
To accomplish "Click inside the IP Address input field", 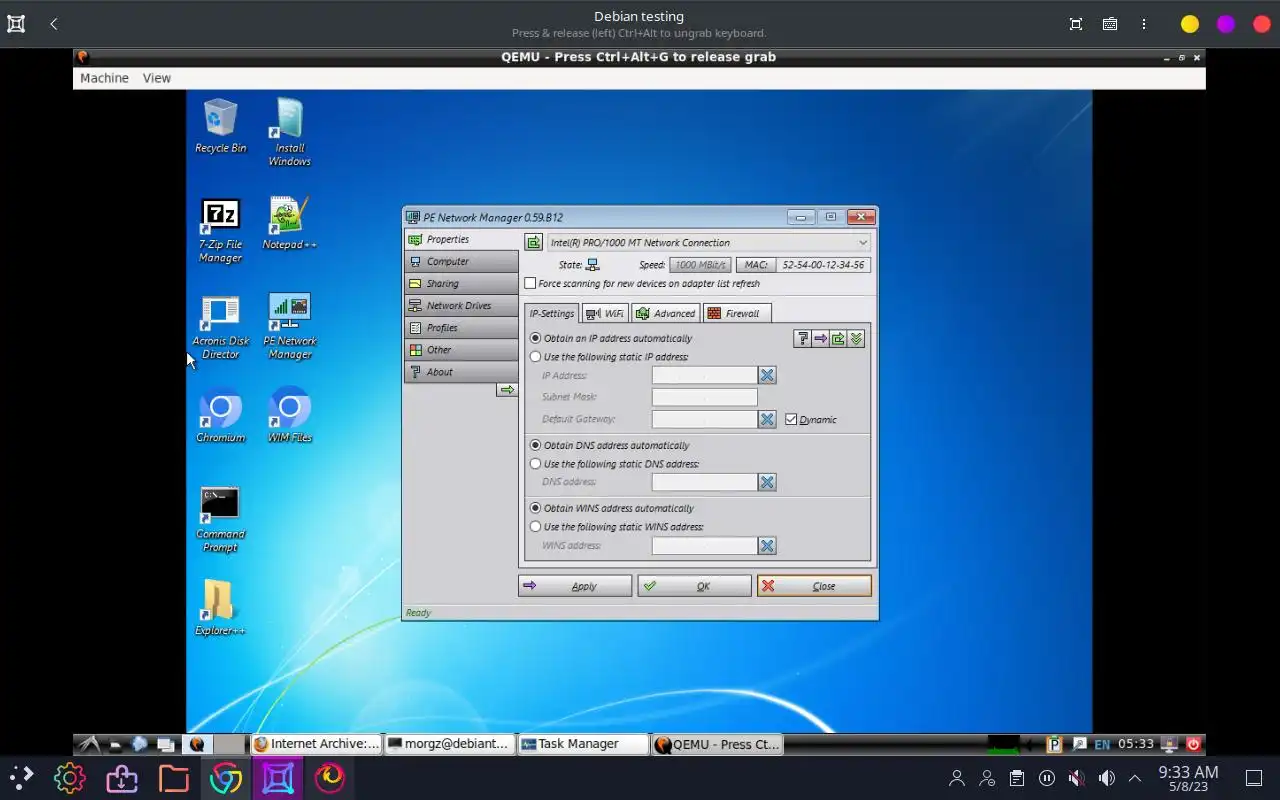I will point(705,375).
